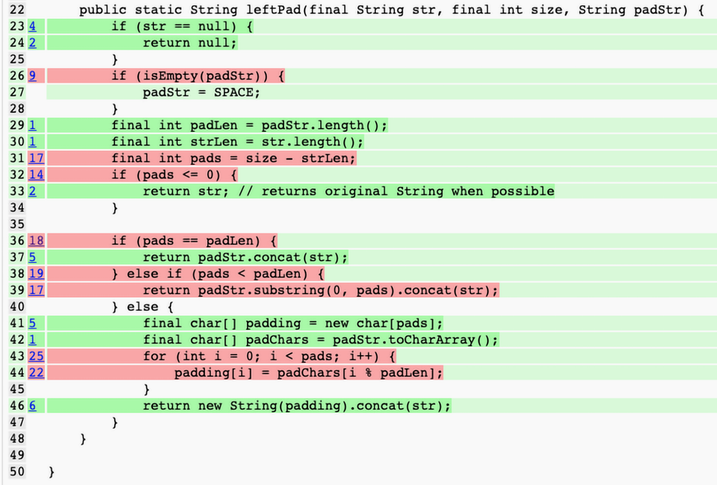
Task: Click hit count link 17 on line 31
Action: 37,158
